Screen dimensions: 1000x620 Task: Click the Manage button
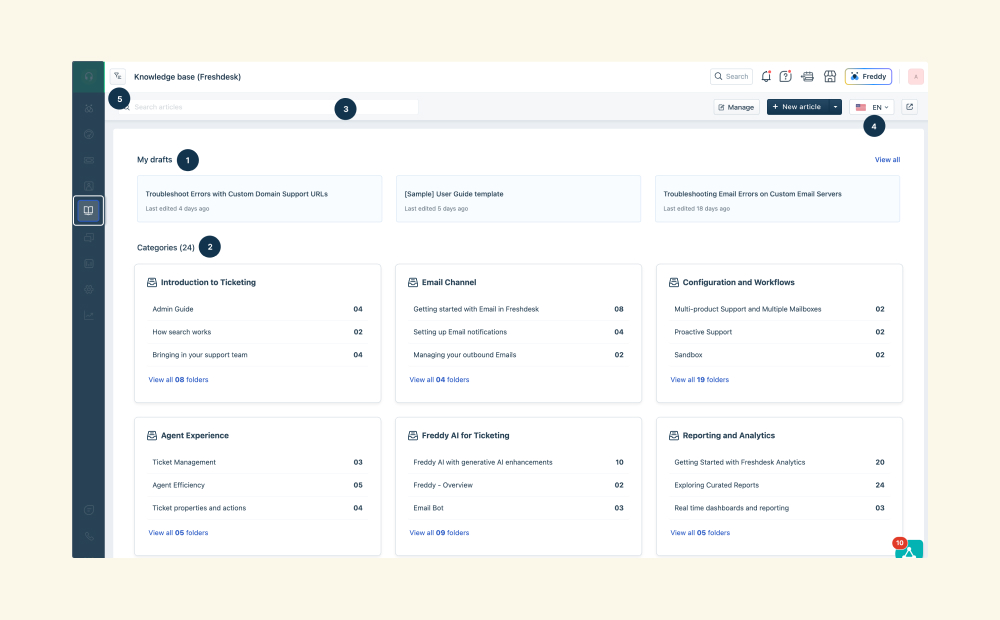click(736, 107)
